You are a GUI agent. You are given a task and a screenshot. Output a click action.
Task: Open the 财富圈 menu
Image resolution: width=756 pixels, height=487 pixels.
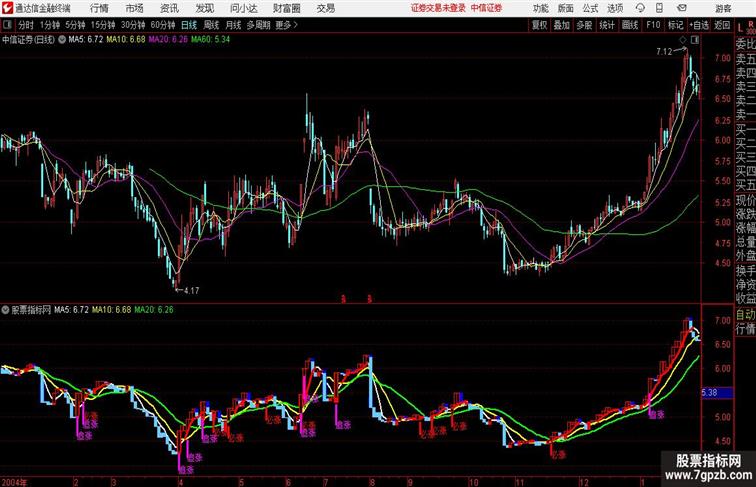(x=286, y=8)
